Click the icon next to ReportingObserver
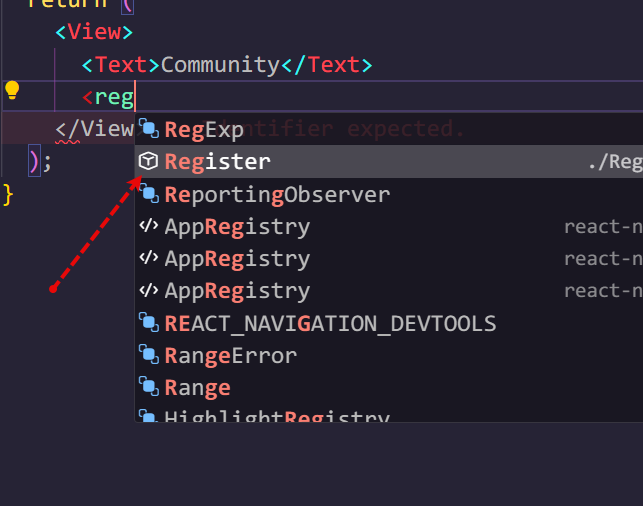 [149, 193]
